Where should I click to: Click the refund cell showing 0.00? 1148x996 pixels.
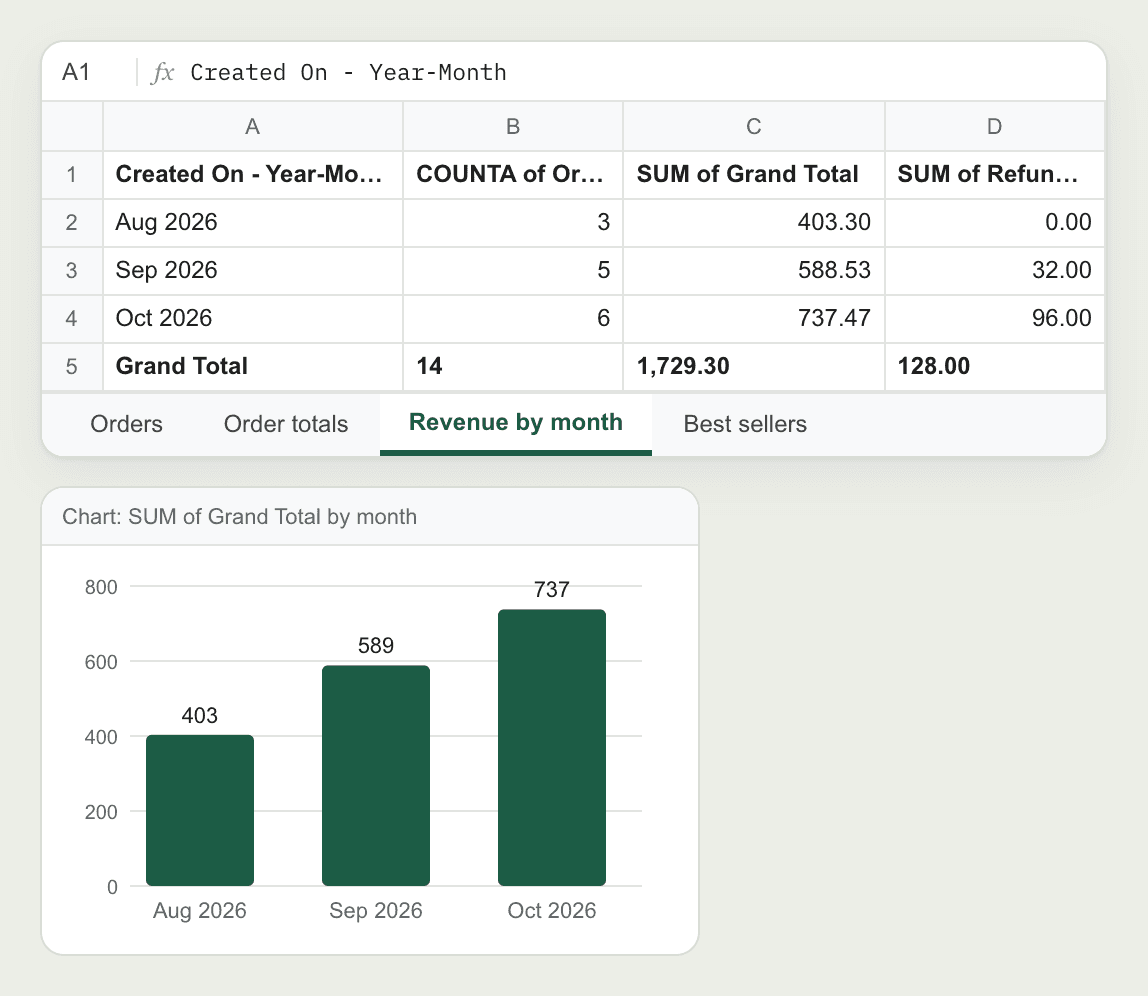[994, 223]
